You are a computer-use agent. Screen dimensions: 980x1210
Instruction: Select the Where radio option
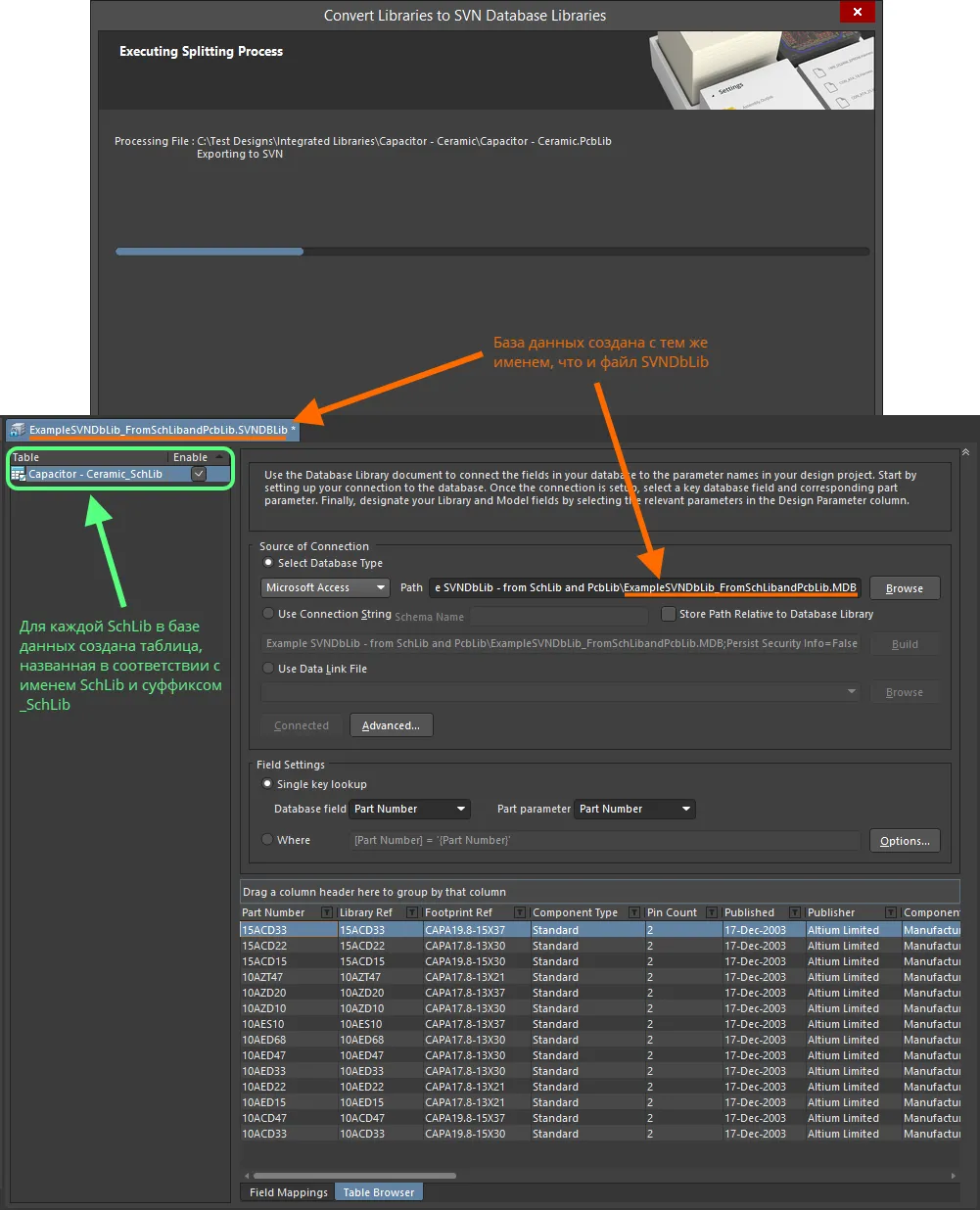[267, 840]
